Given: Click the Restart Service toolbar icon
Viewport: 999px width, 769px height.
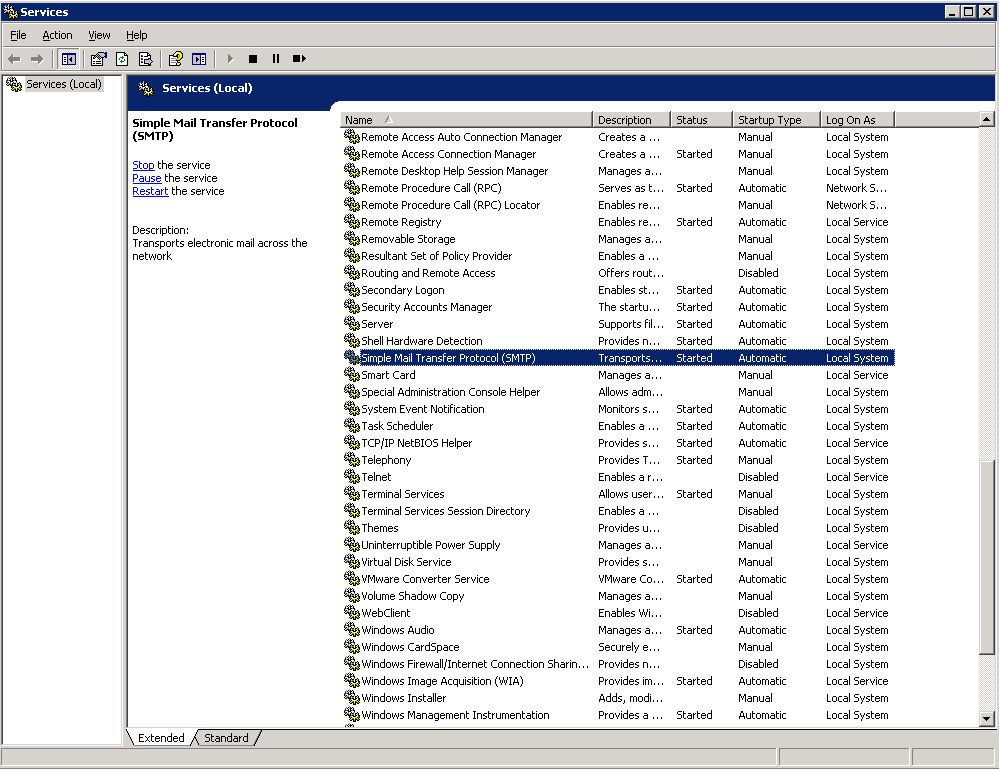Looking at the screenshot, I should tap(299, 59).
